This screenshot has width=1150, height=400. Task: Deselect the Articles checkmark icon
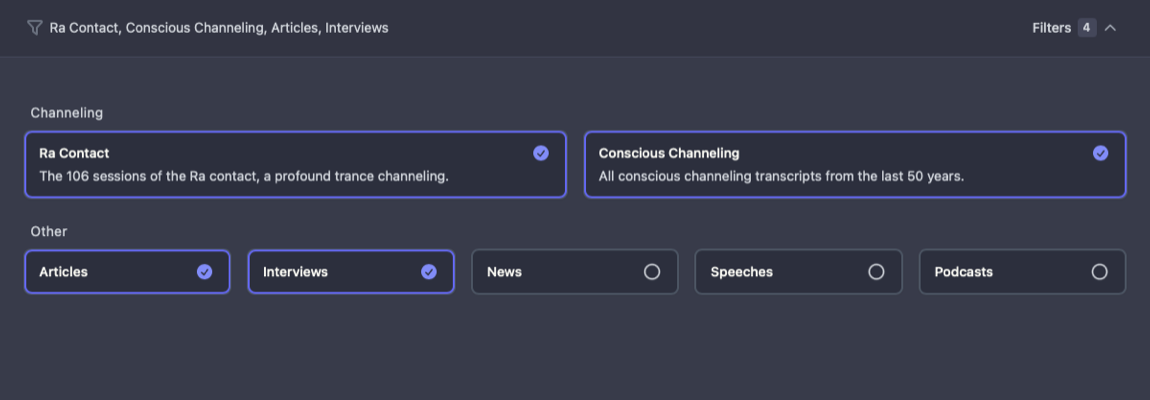tap(205, 271)
